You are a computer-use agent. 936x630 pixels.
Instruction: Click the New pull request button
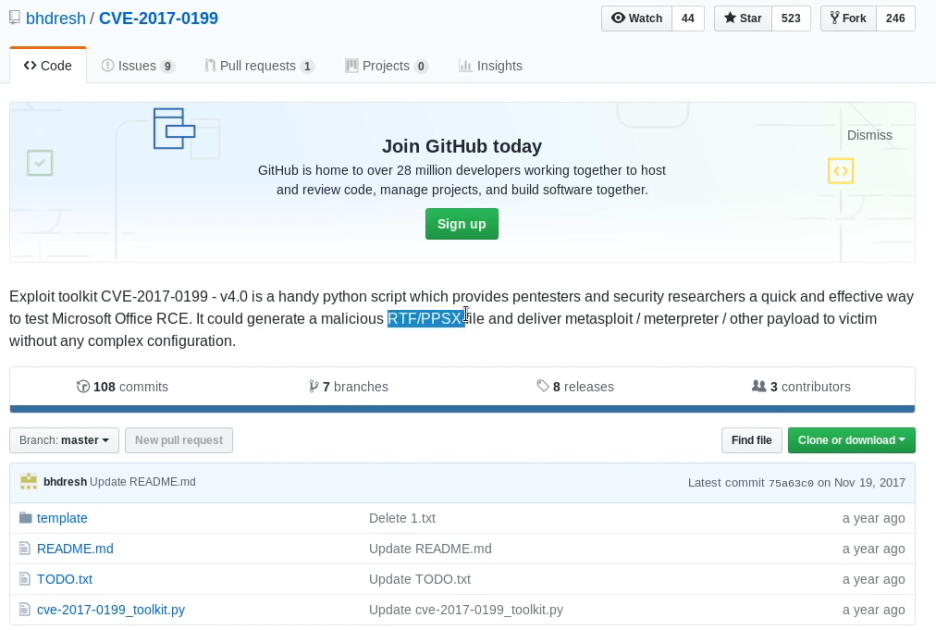pos(178,440)
